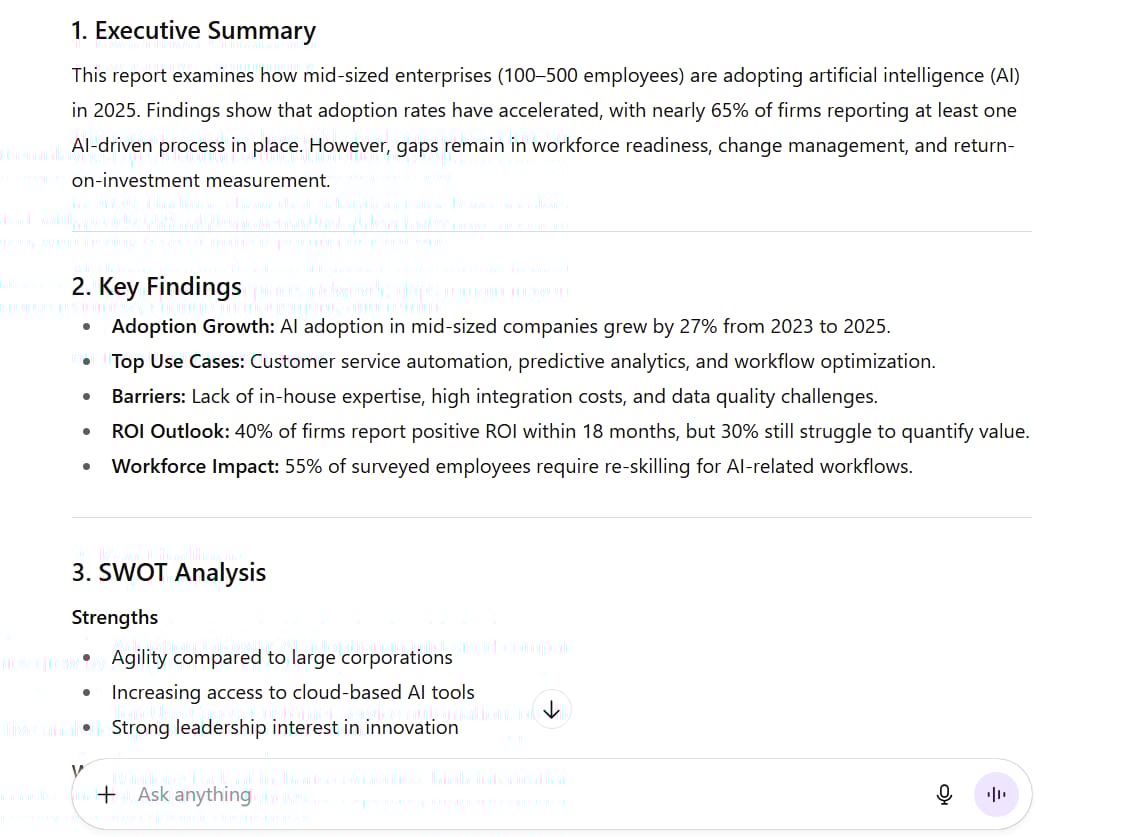This screenshot has height=837, width=1130.
Task: Click the ROI Outlook bold label
Action: [x=170, y=431]
